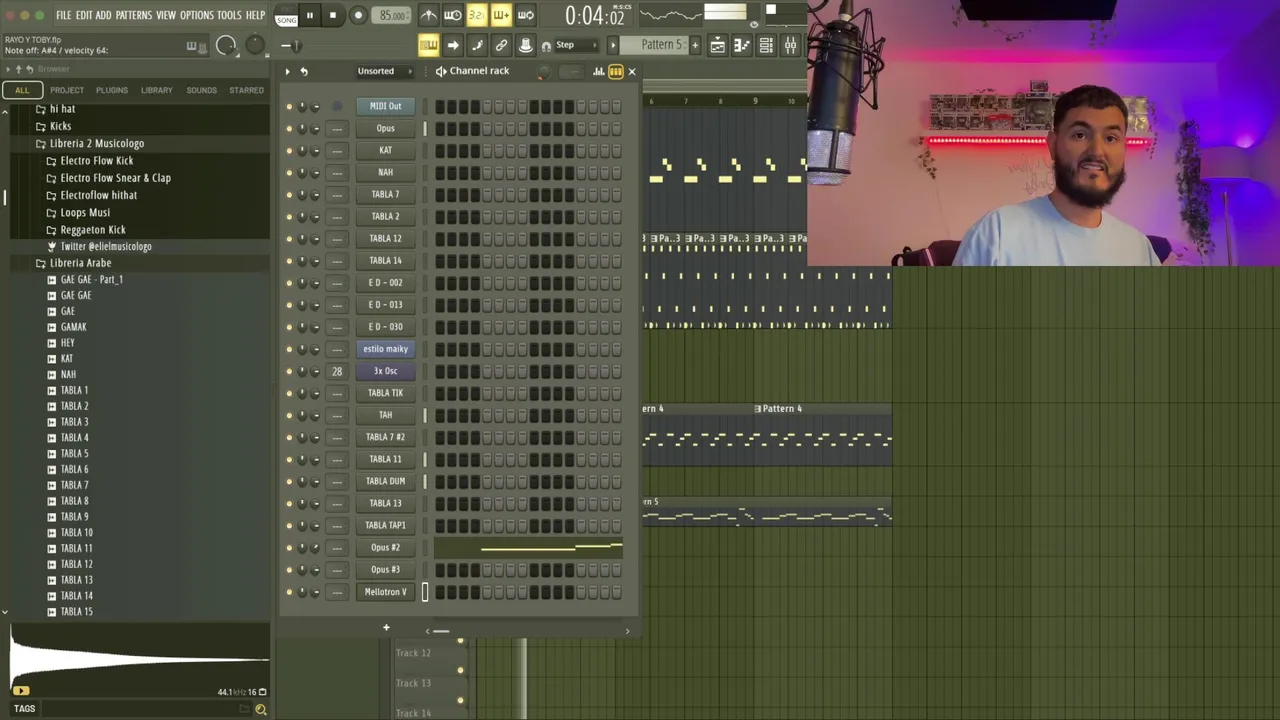
Task: Click the main snap magnet icon
Action: (546, 46)
